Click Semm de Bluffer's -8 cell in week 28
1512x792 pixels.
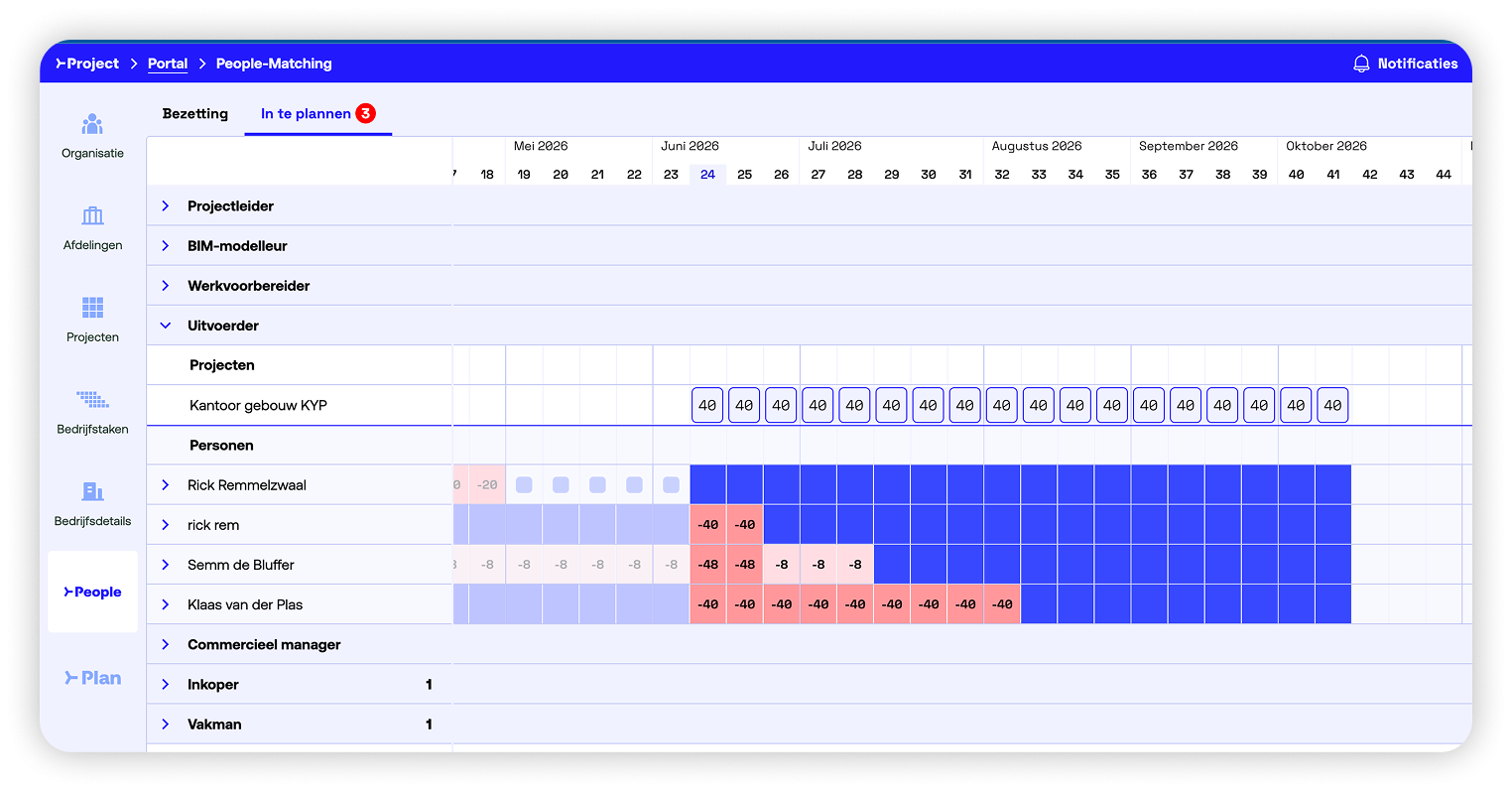click(x=855, y=565)
